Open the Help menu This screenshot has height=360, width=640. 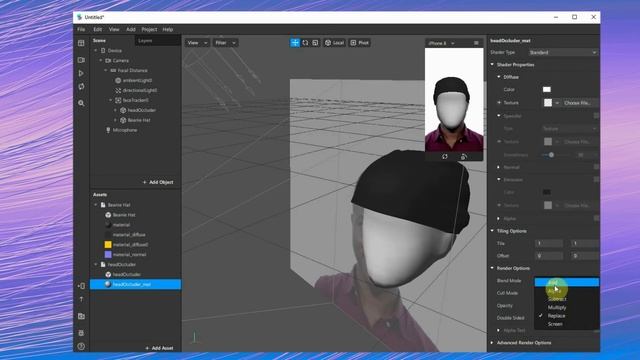point(168,29)
